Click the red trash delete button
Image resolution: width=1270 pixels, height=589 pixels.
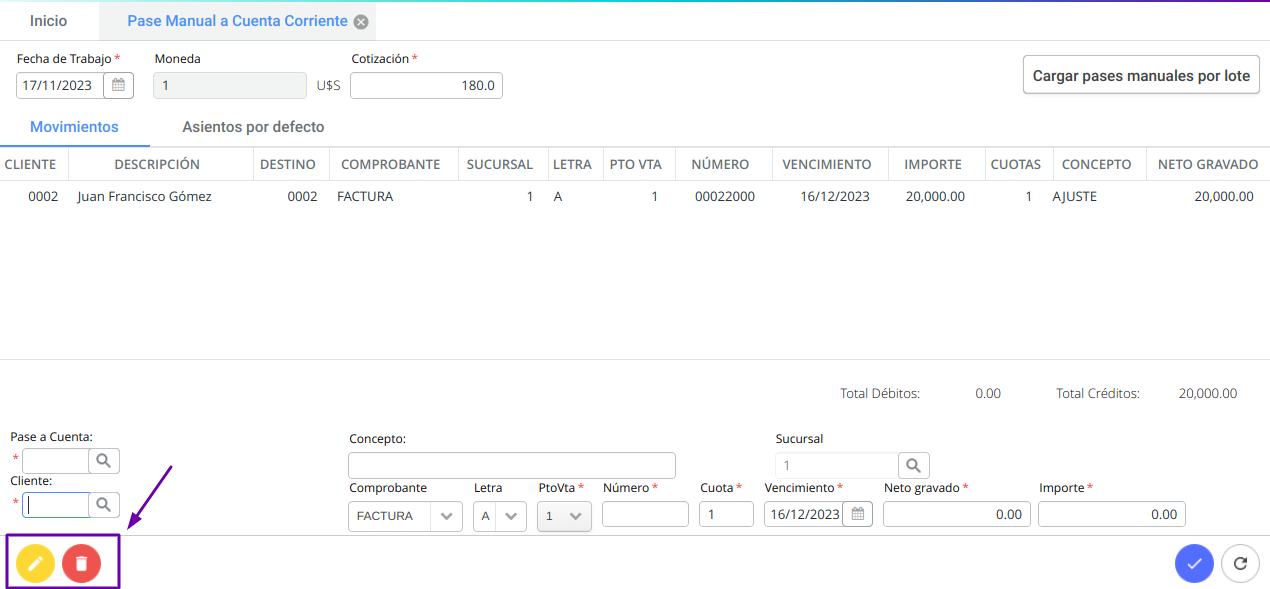[82, 564]
